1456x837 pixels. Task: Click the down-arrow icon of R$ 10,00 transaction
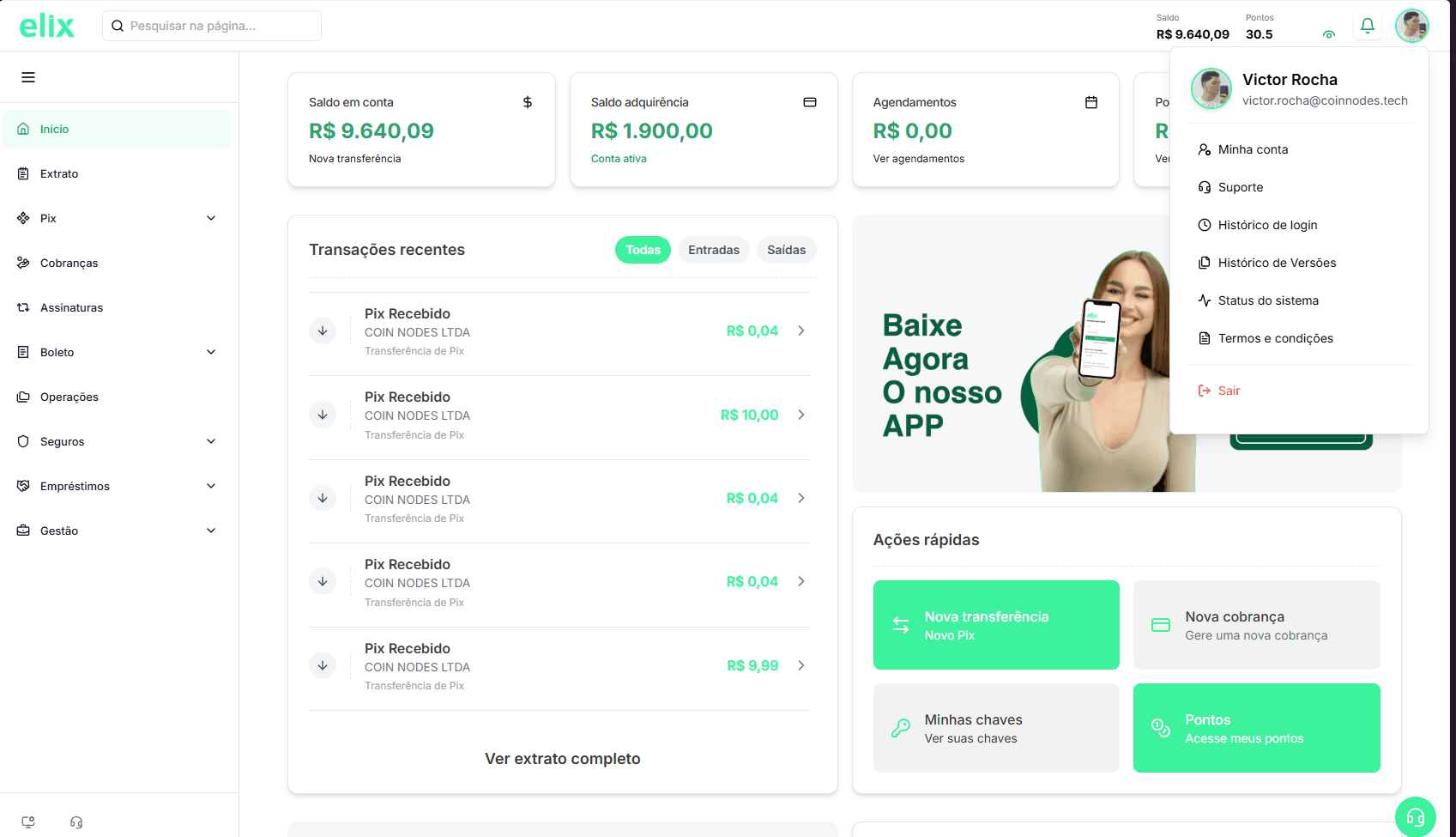(323, 415)
